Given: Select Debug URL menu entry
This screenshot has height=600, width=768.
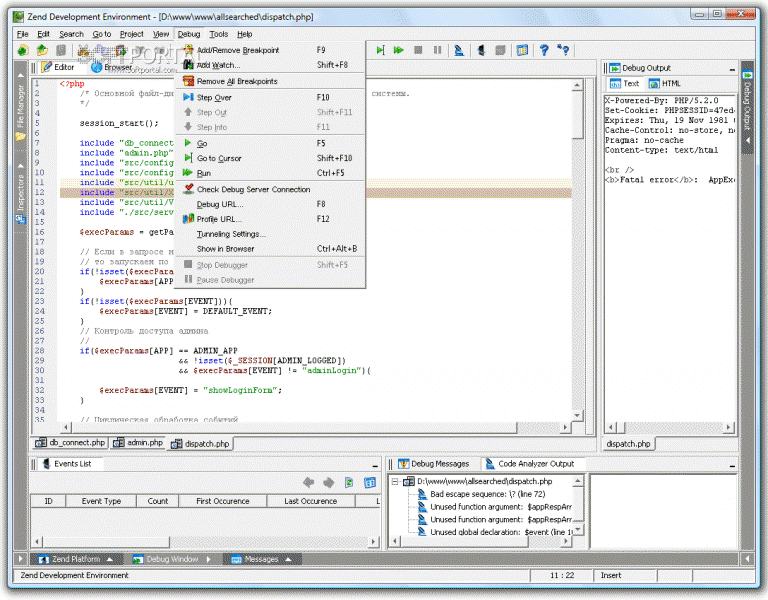Looking at the screenshot, I should point(270,204).
